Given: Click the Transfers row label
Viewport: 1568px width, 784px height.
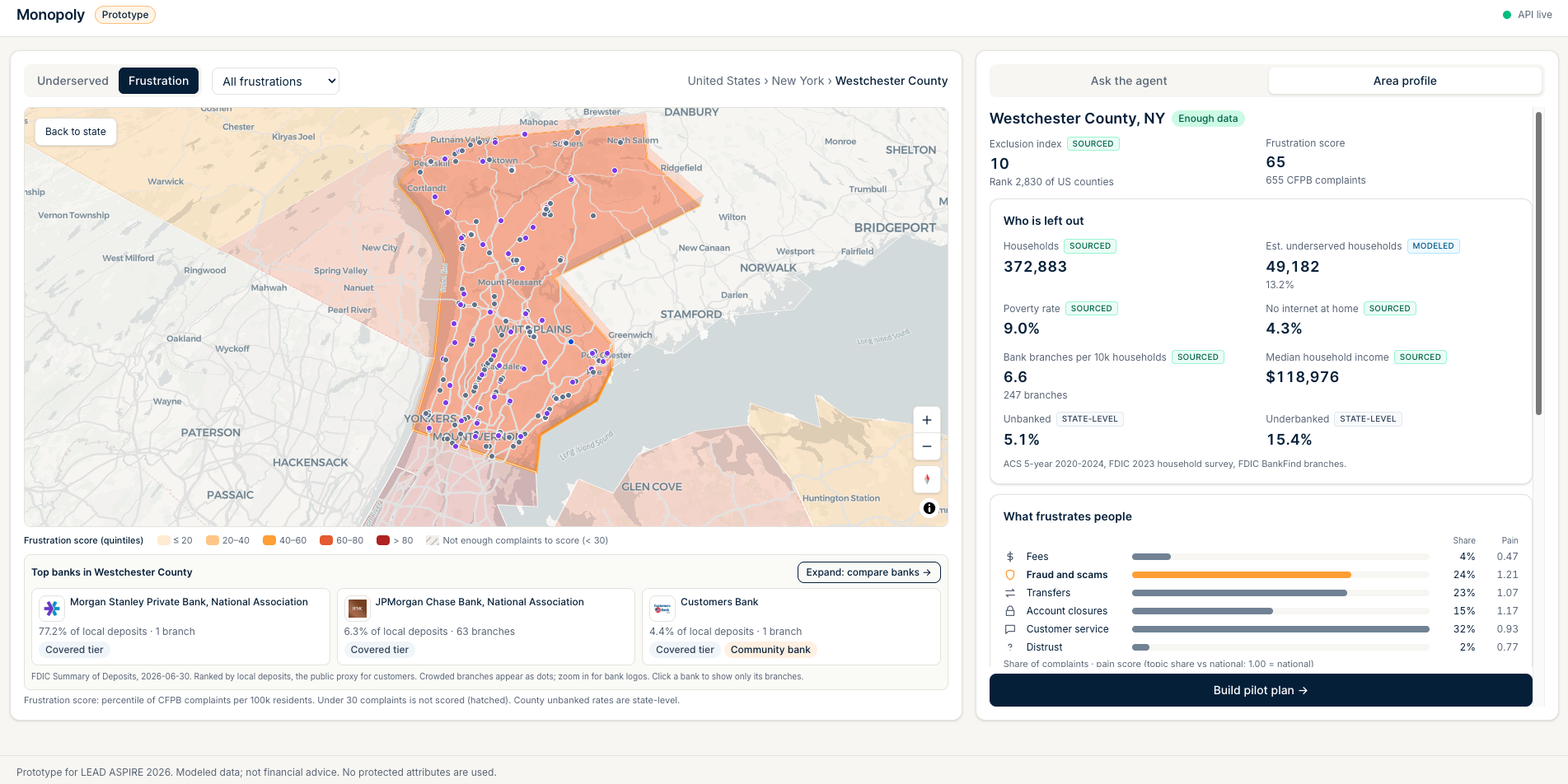Looking at the screenshot, I should point(1048,593).
